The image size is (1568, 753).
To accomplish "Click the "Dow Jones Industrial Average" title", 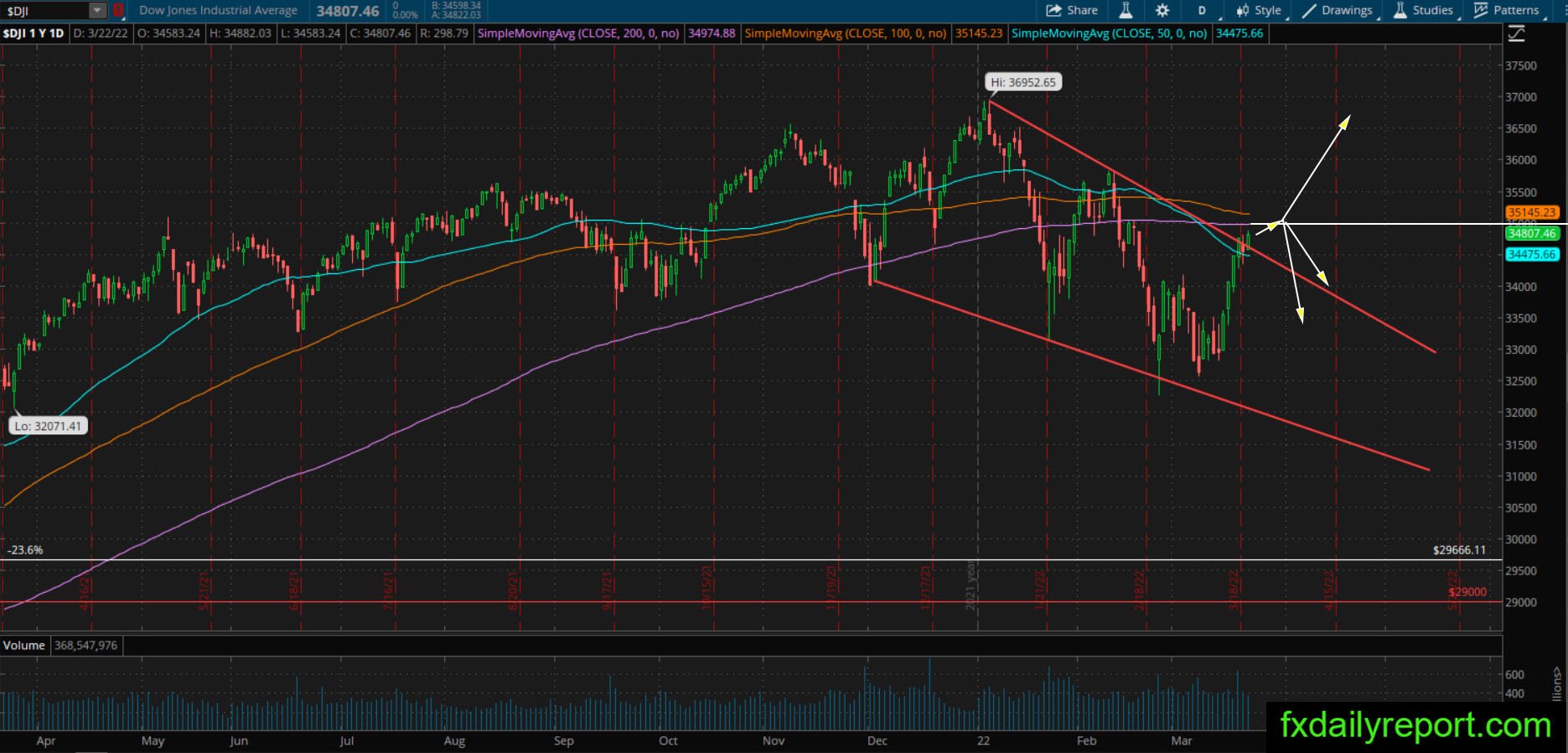I will tap(218, 11).
